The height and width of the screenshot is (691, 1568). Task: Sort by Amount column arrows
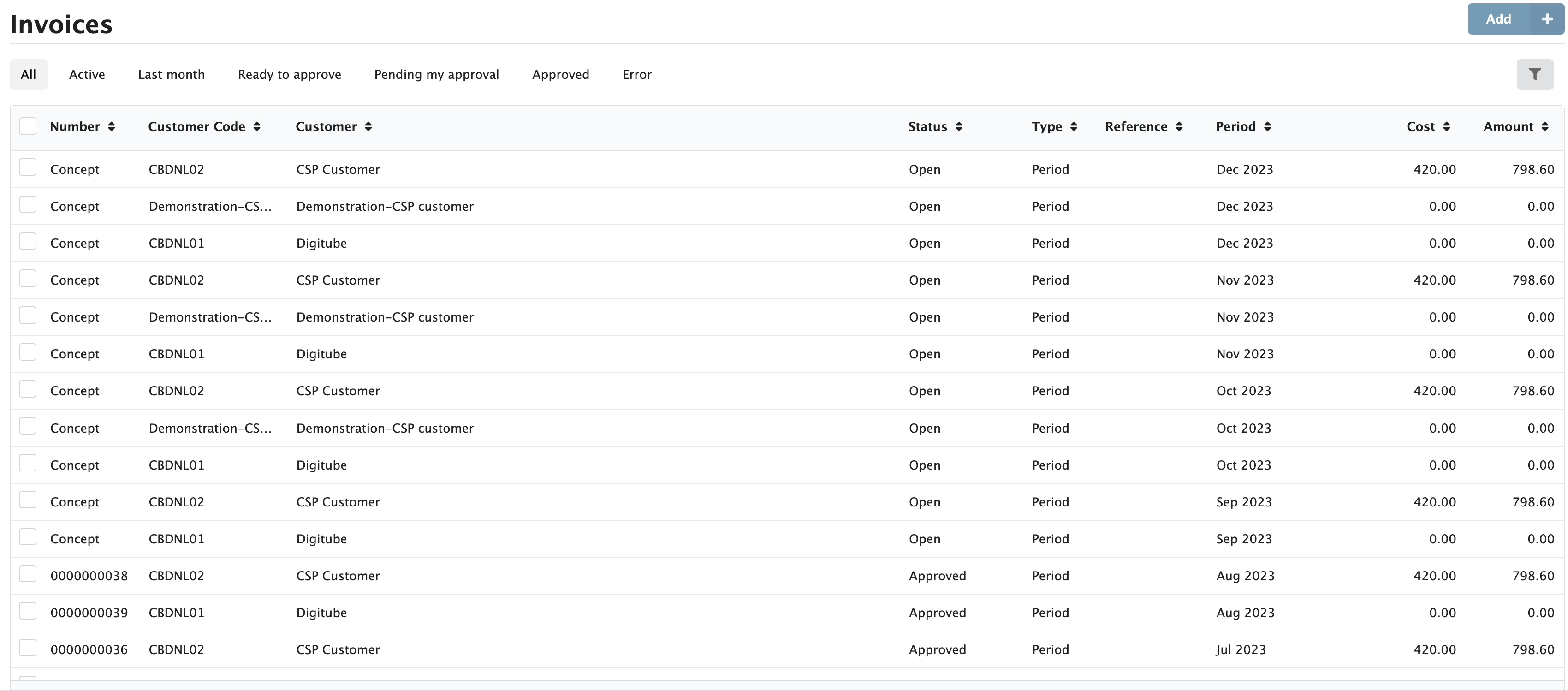pyautogui.click(x=1545, y=127)
